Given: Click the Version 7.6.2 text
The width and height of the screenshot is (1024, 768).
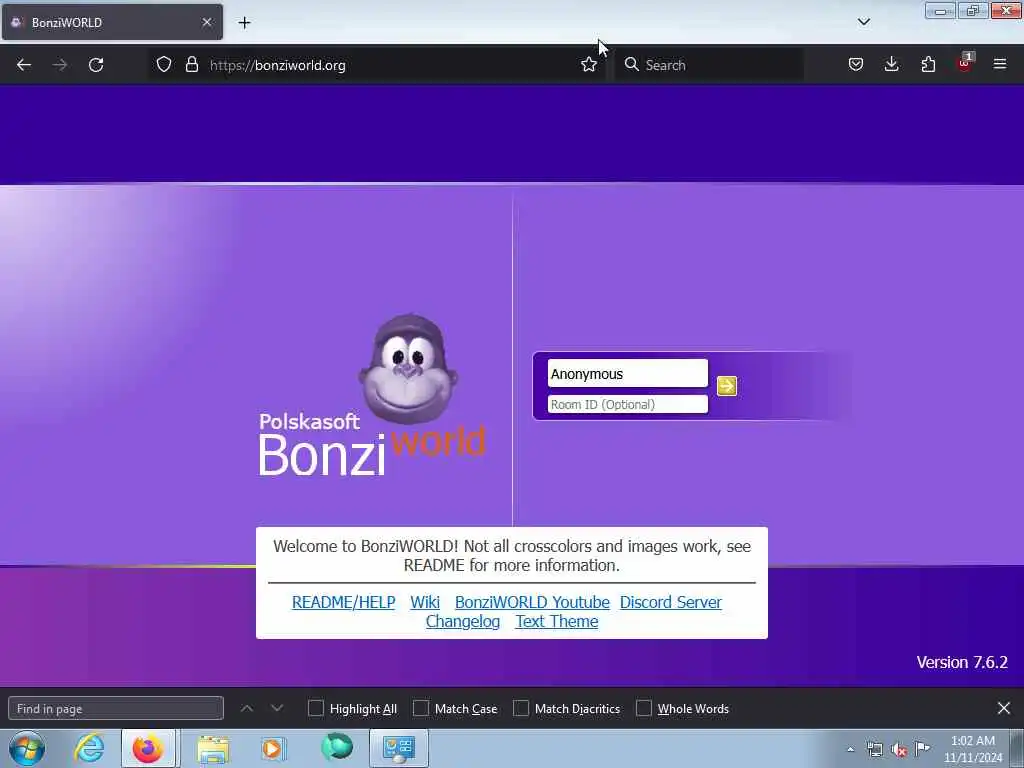Looking at the screenshot, I should pos(962,662).
